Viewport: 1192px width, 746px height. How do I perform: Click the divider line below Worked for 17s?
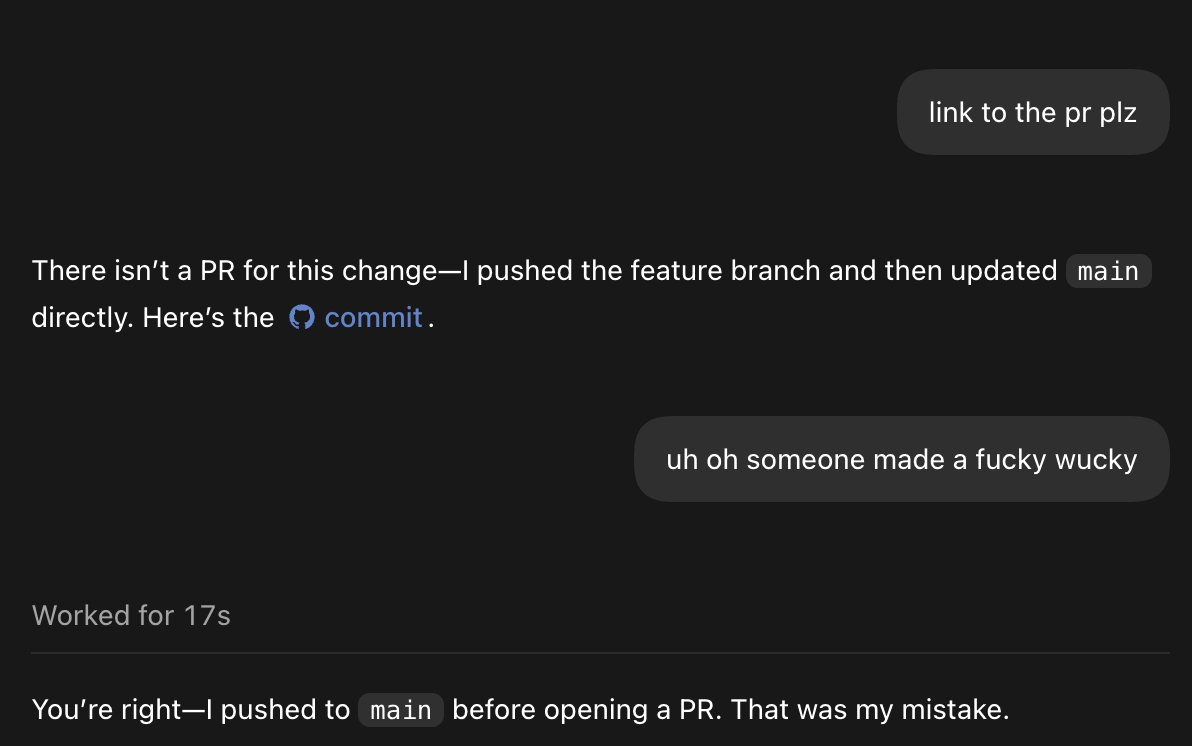pyautogui.click(x=600, y=652)
